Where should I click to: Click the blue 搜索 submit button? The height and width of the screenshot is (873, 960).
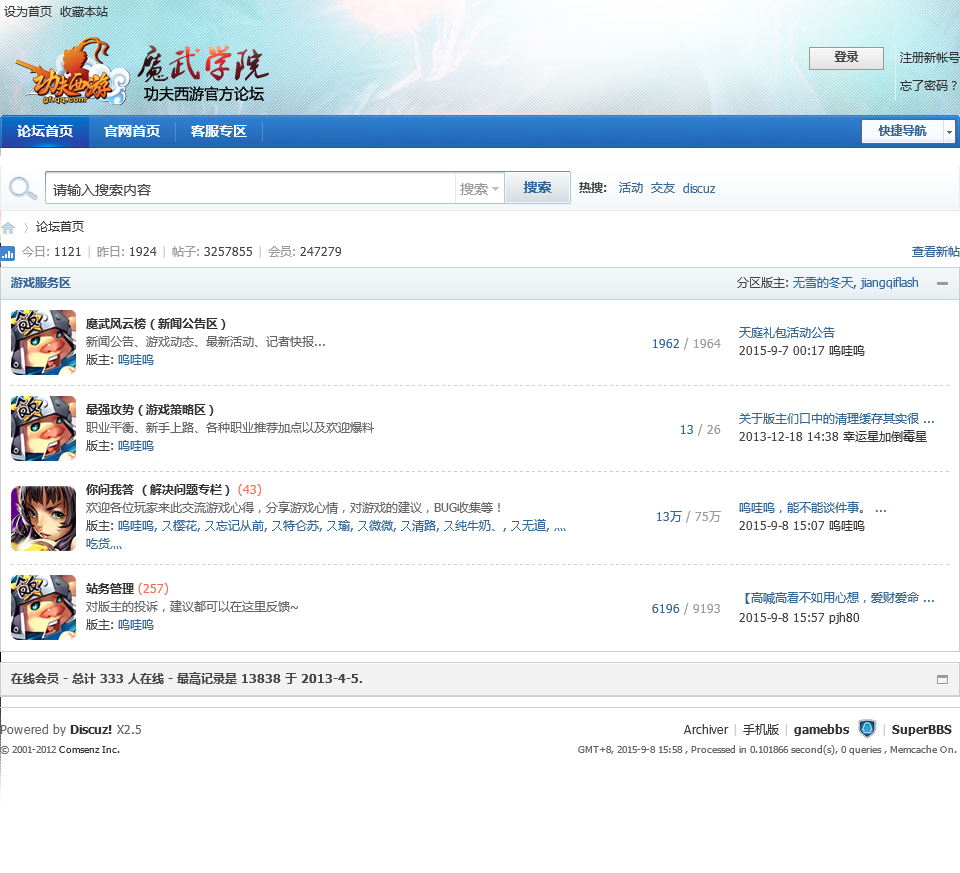point(537,188)
